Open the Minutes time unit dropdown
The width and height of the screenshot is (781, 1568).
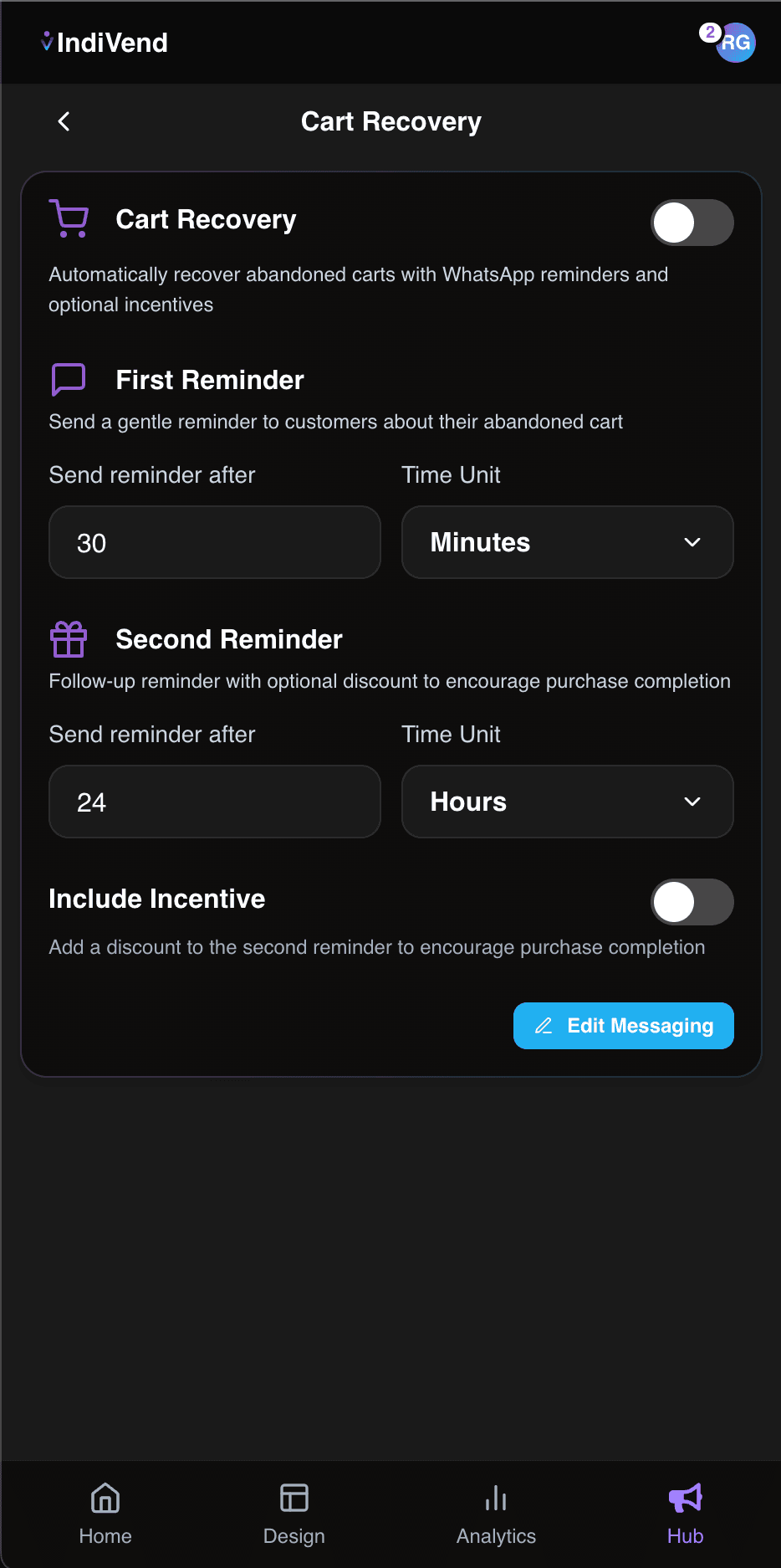[567, 542]
